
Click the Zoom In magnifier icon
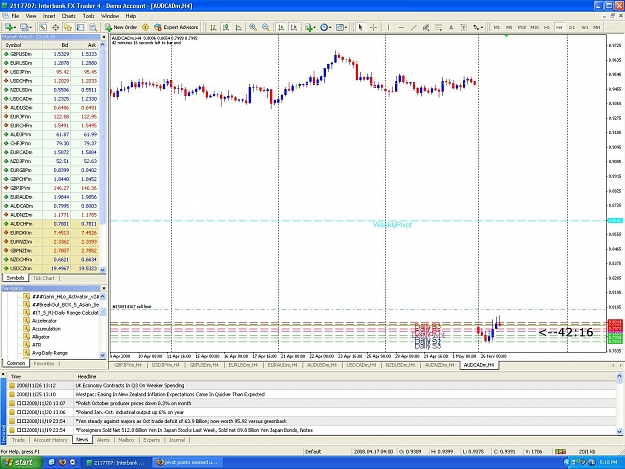click(x=253, y=27)
